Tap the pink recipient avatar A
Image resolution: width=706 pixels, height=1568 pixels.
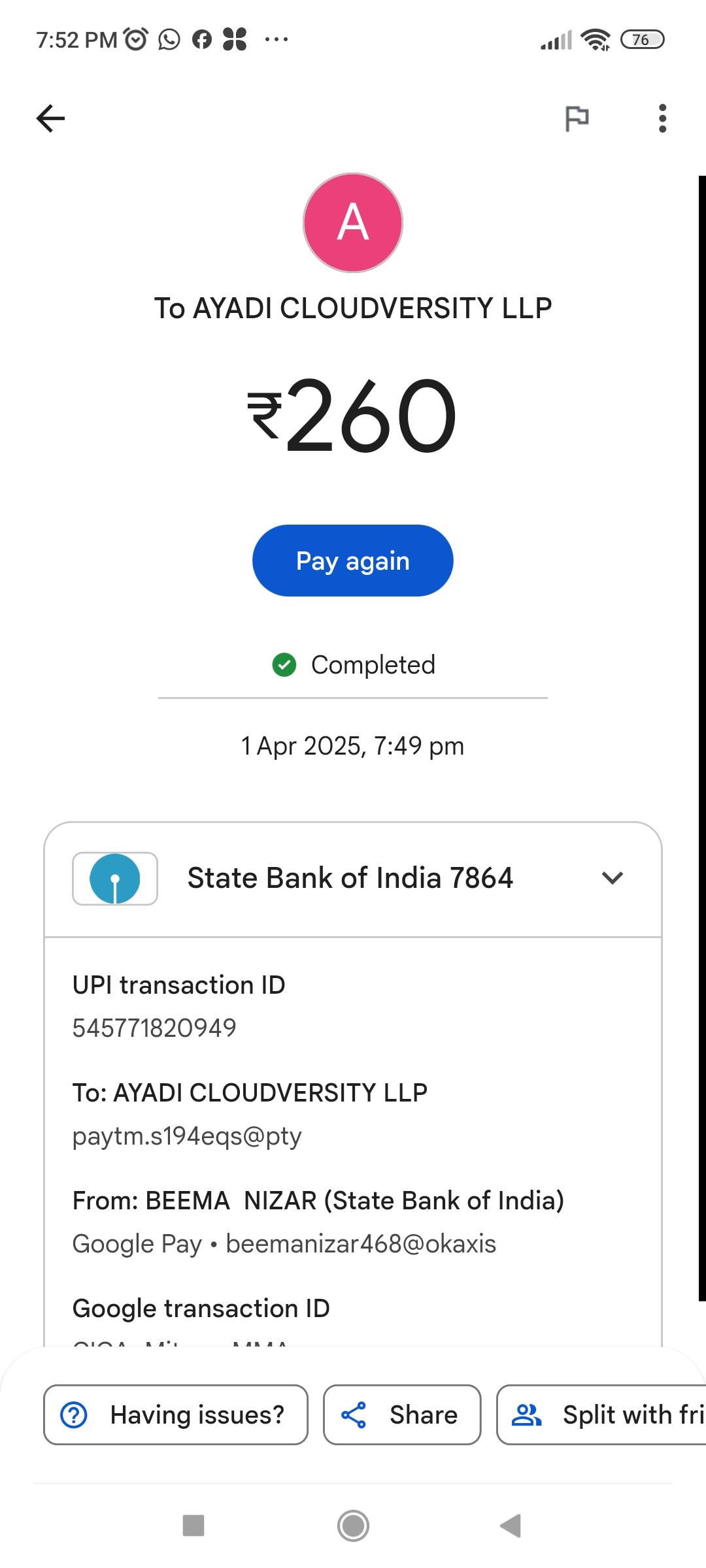[x=353, y=223]
